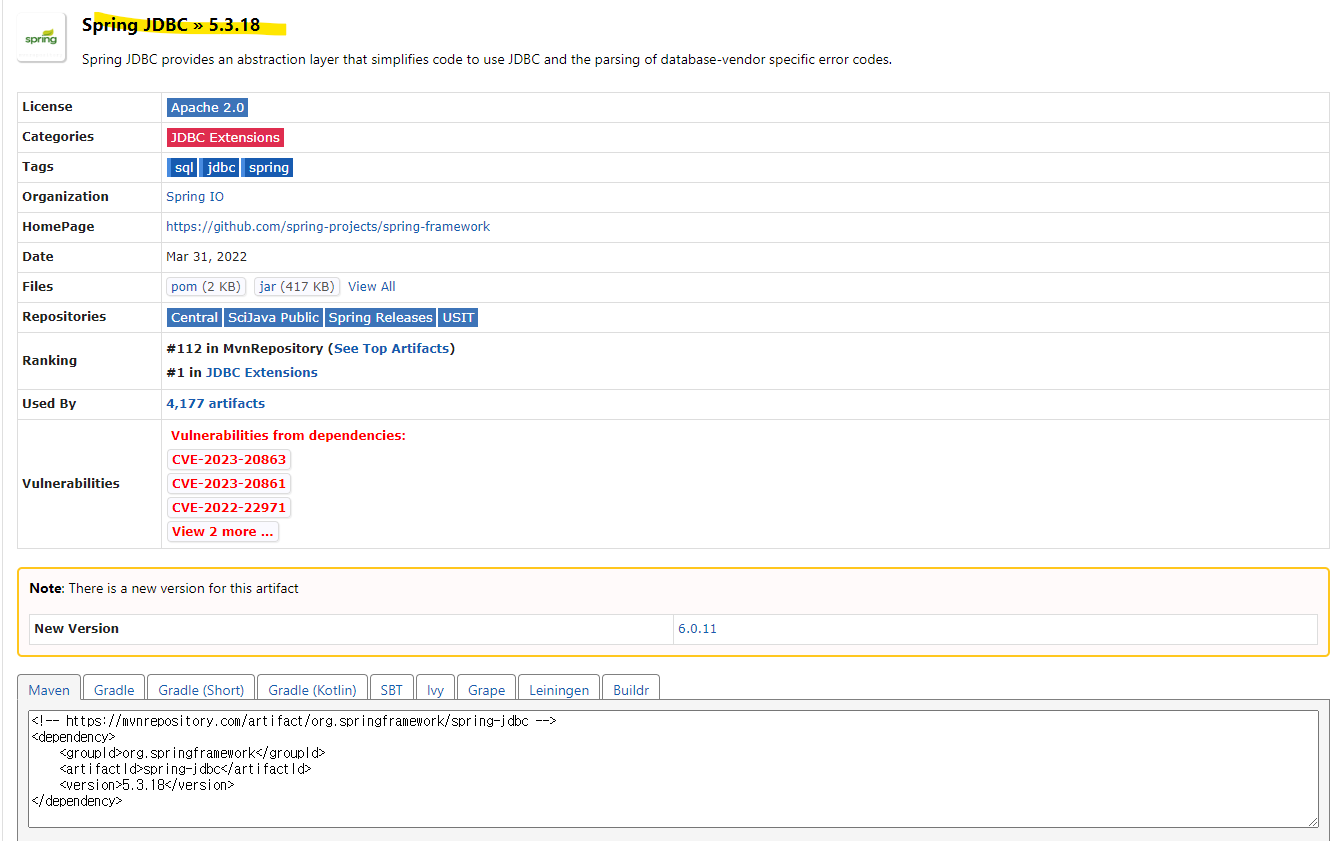This screenshot has height=841, width=1336.
Task: Click the Used By row label
Action: (49, 404)
